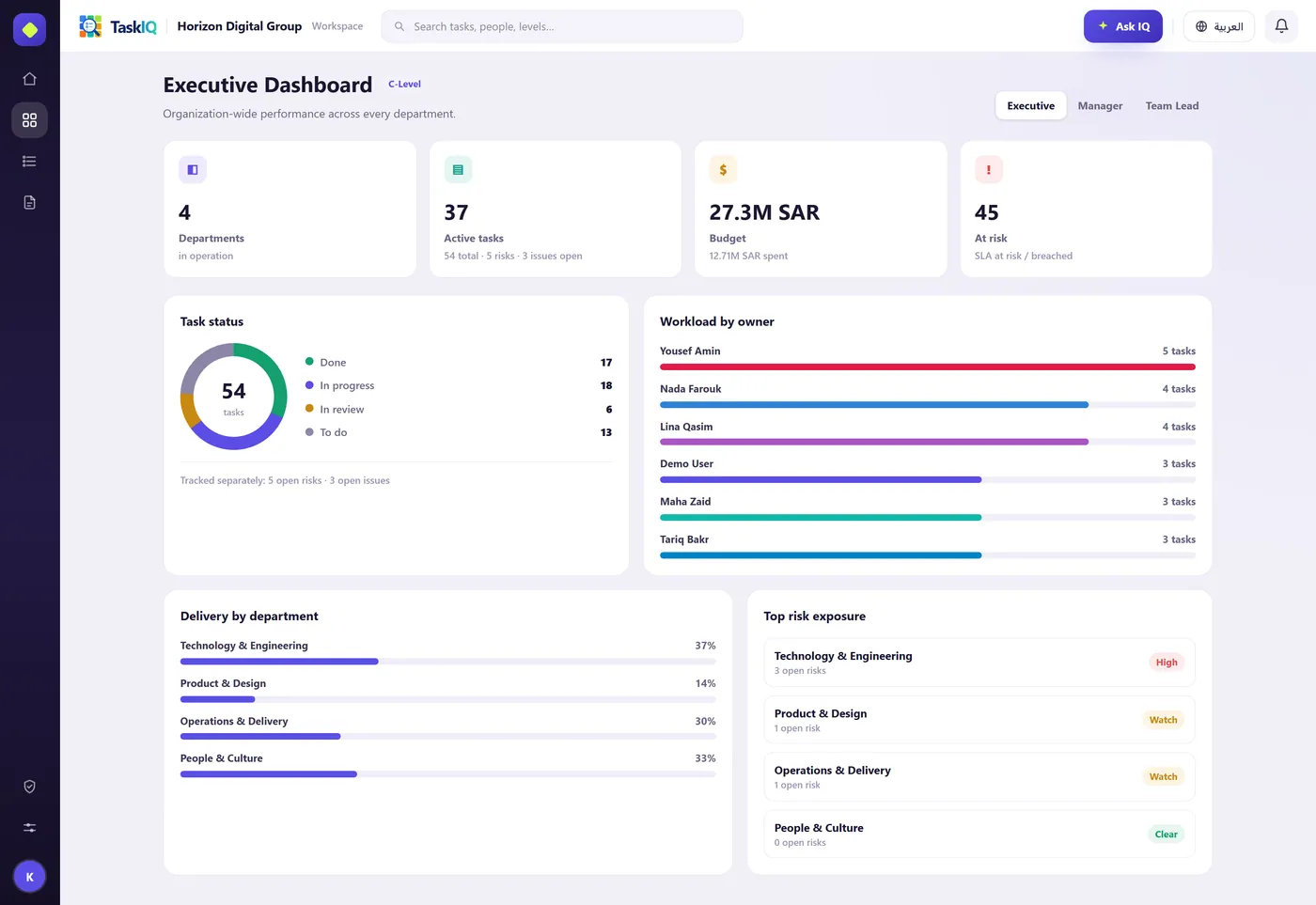The height and width of the screenshot is (905, 1316).
Task: Click Tariq Bakr workload bar
Action: coord(928,555)
